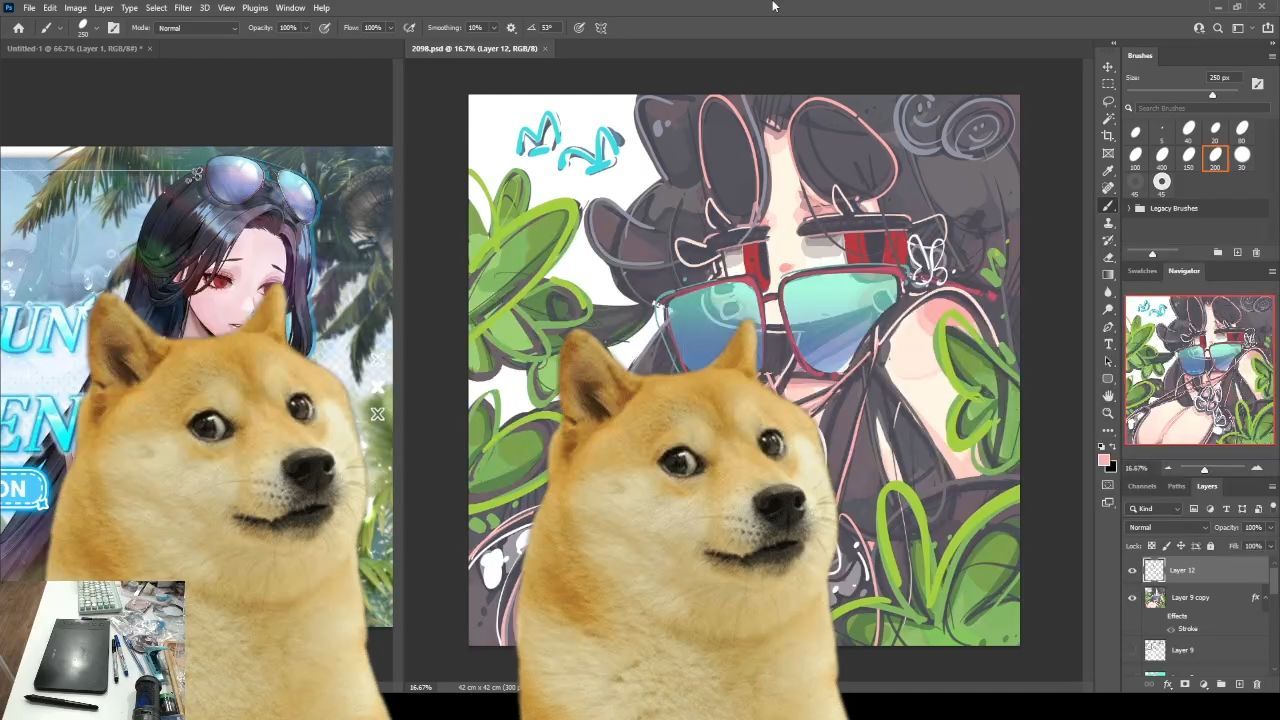Select the Spot Healing Brush tool

click(x=1108, y=187)
